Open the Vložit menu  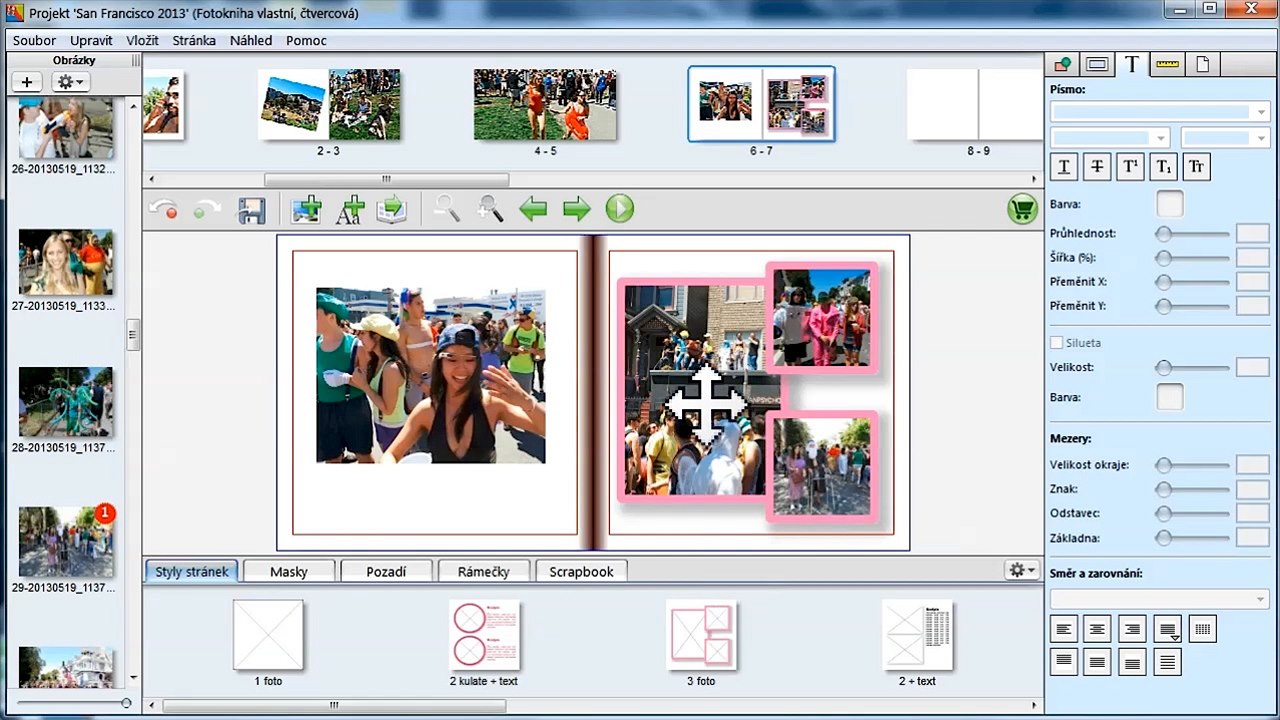pos(142,41)
